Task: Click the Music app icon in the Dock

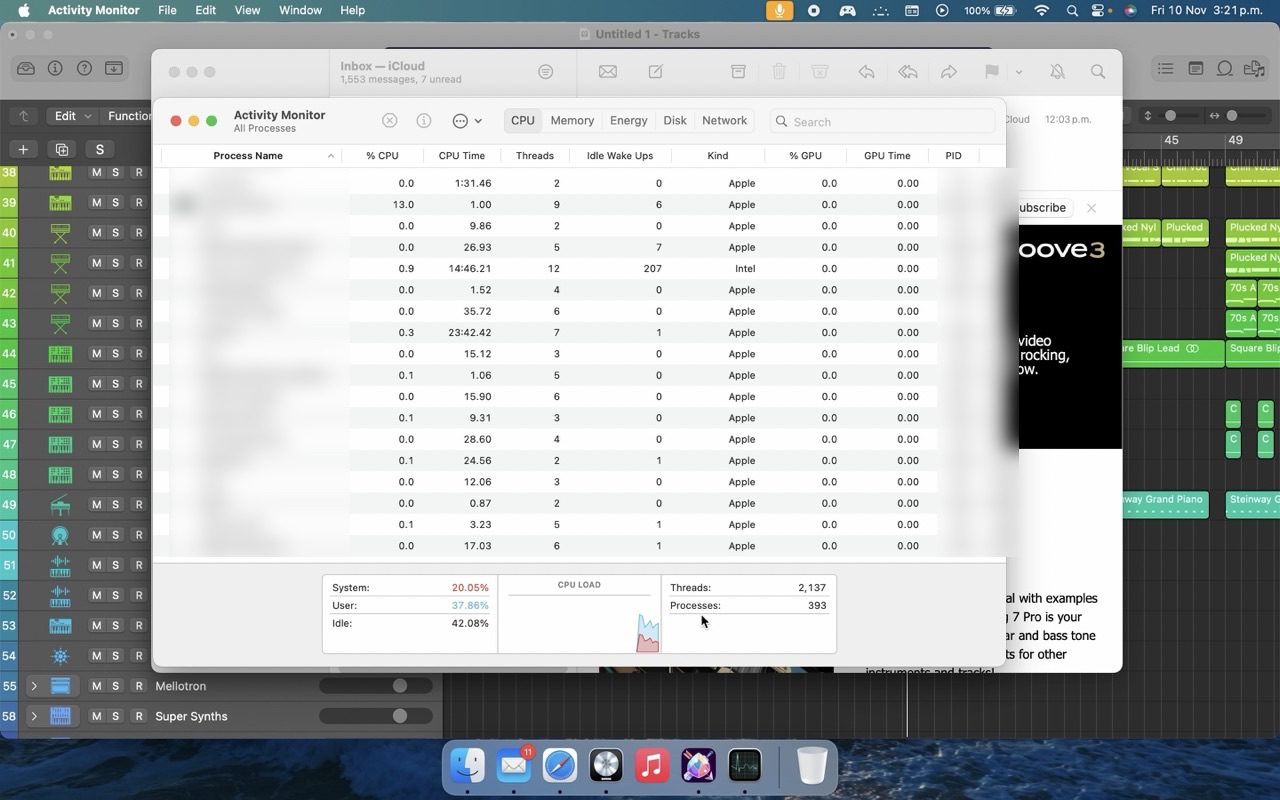Action: [651, 765]
